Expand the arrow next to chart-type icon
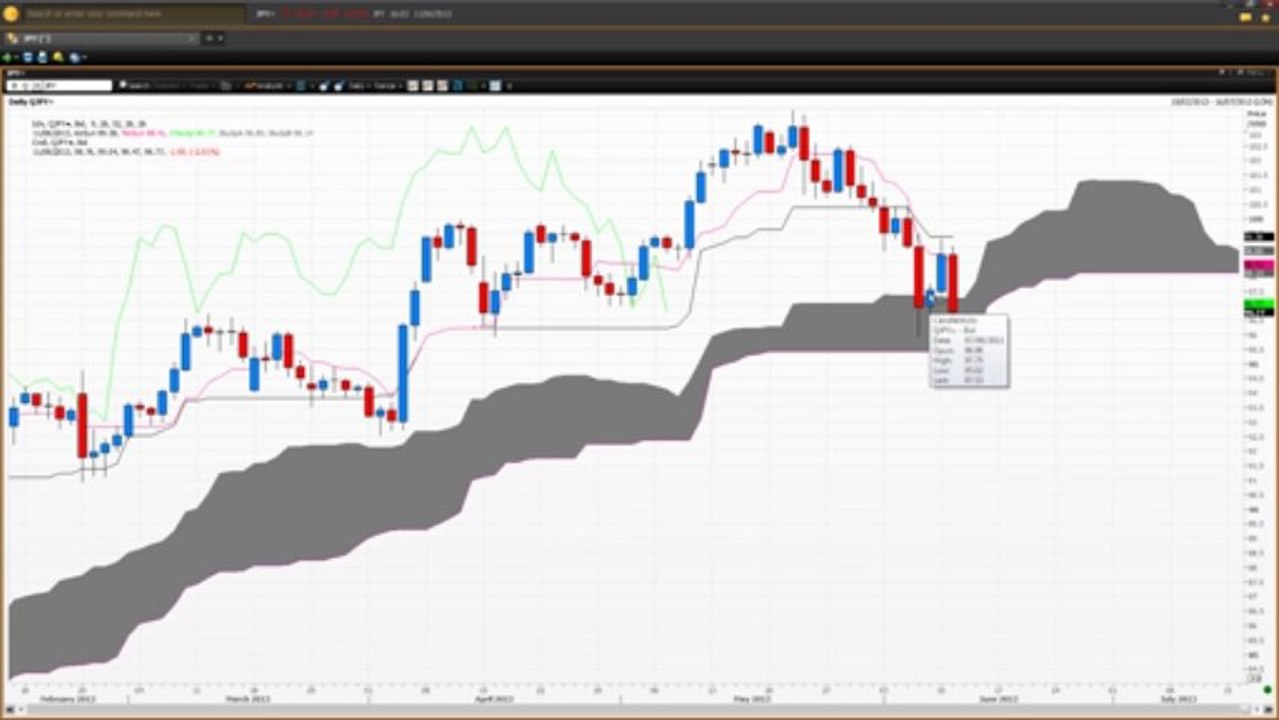The image size is (1279, 720). pos(311,86)
